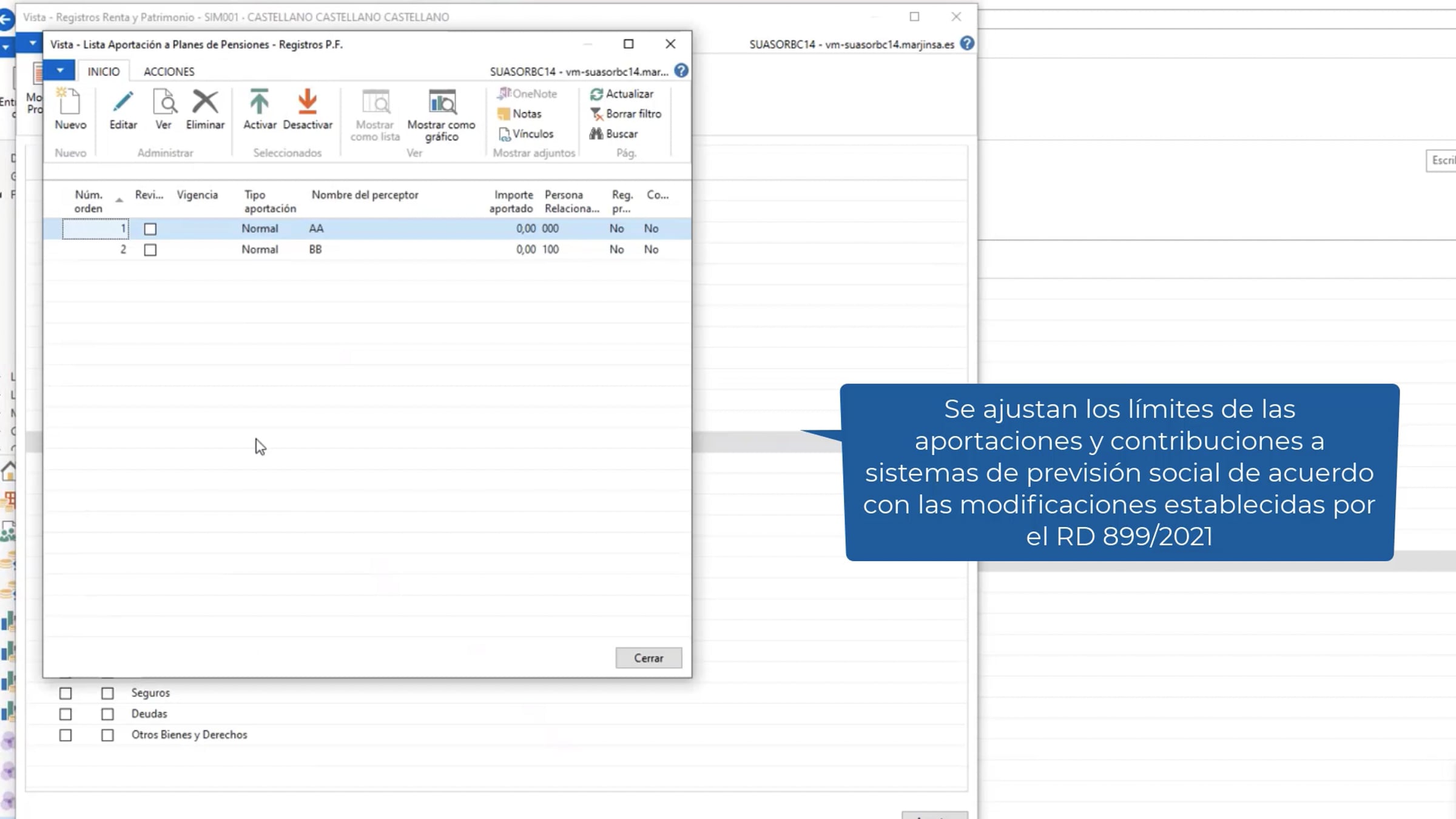Toggle second checkbox in Seguros row
The height and width of the screenshot is (819, 1456).
pos(107,693)
